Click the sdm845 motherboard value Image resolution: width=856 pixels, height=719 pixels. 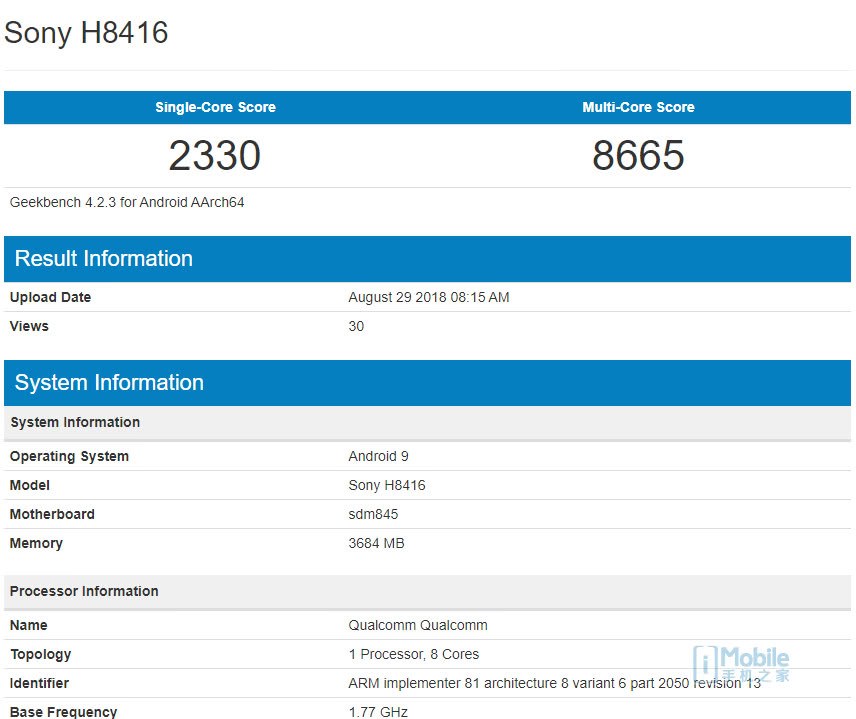[373, 514]
